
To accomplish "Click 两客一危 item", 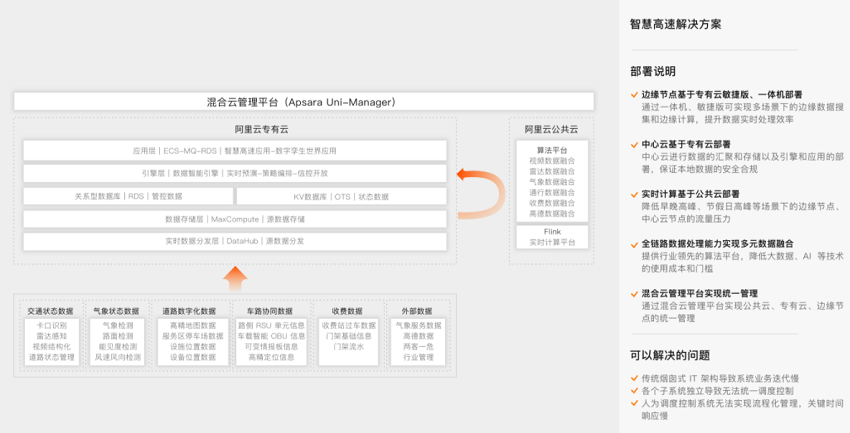I will (x=418, y=347).
